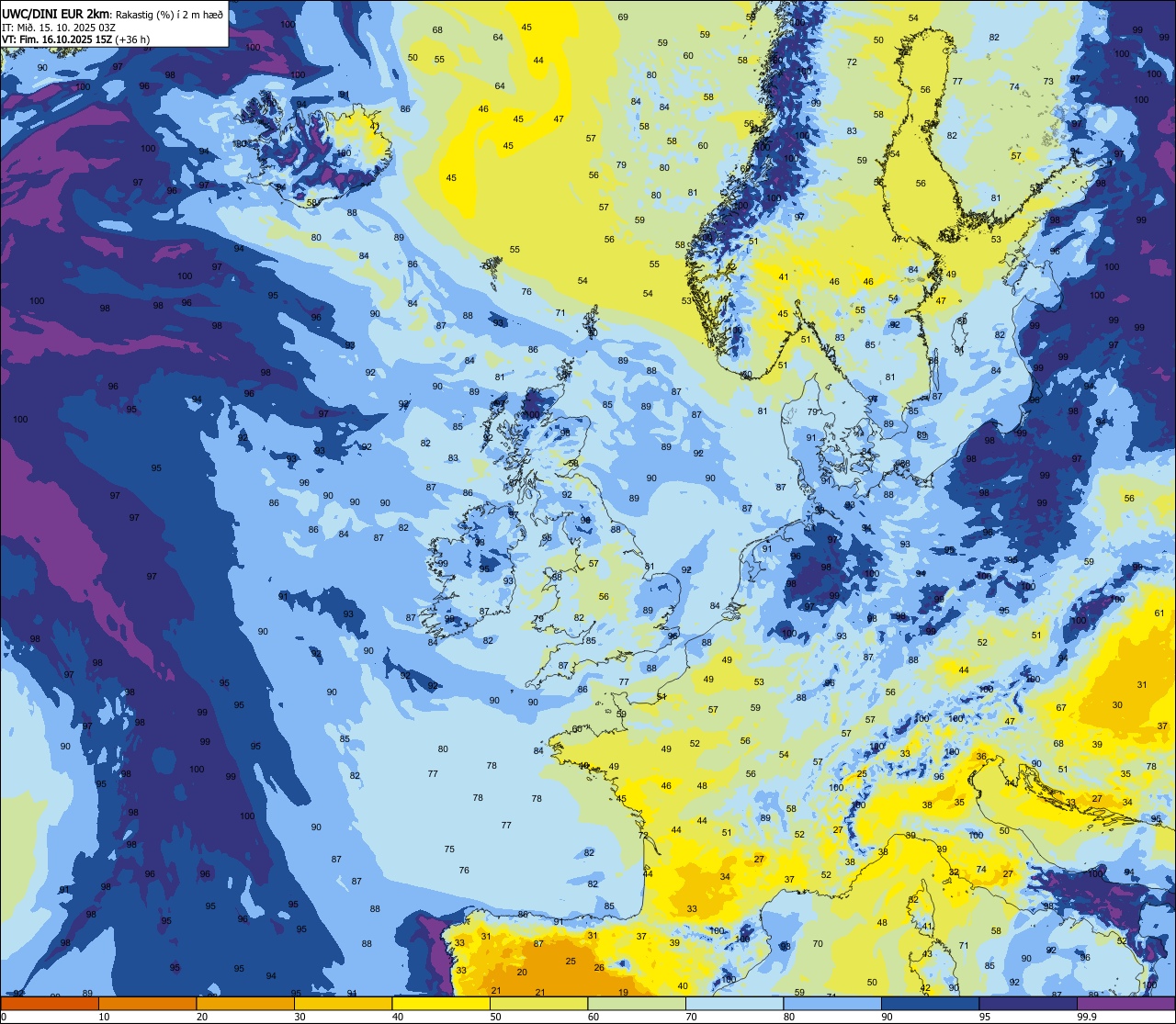Click the map value "69" at the top edge
Image resolution: width=1176 pixels, height=1024 pixels.
point(623,17)
